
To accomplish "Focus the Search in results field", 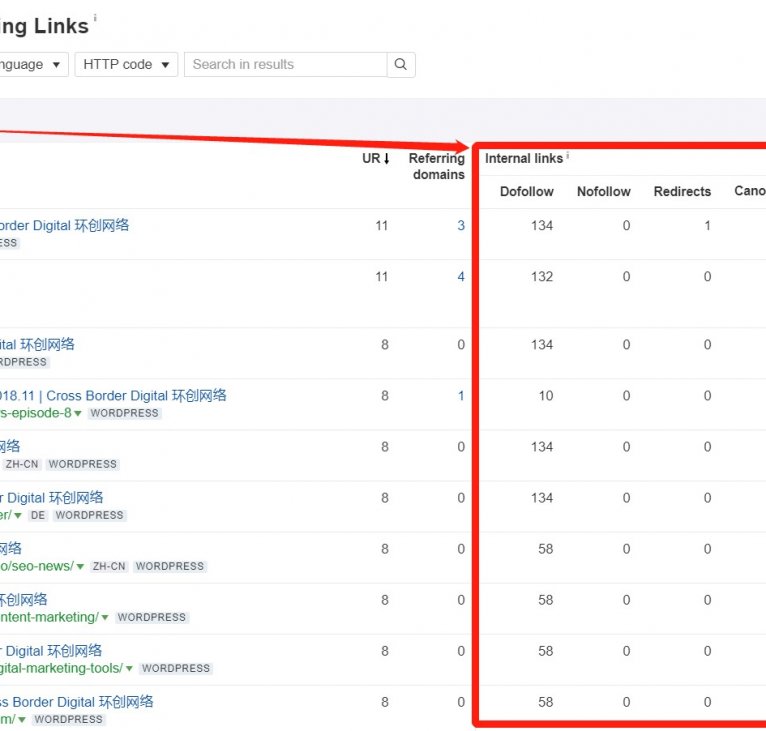I will [285, 64].
